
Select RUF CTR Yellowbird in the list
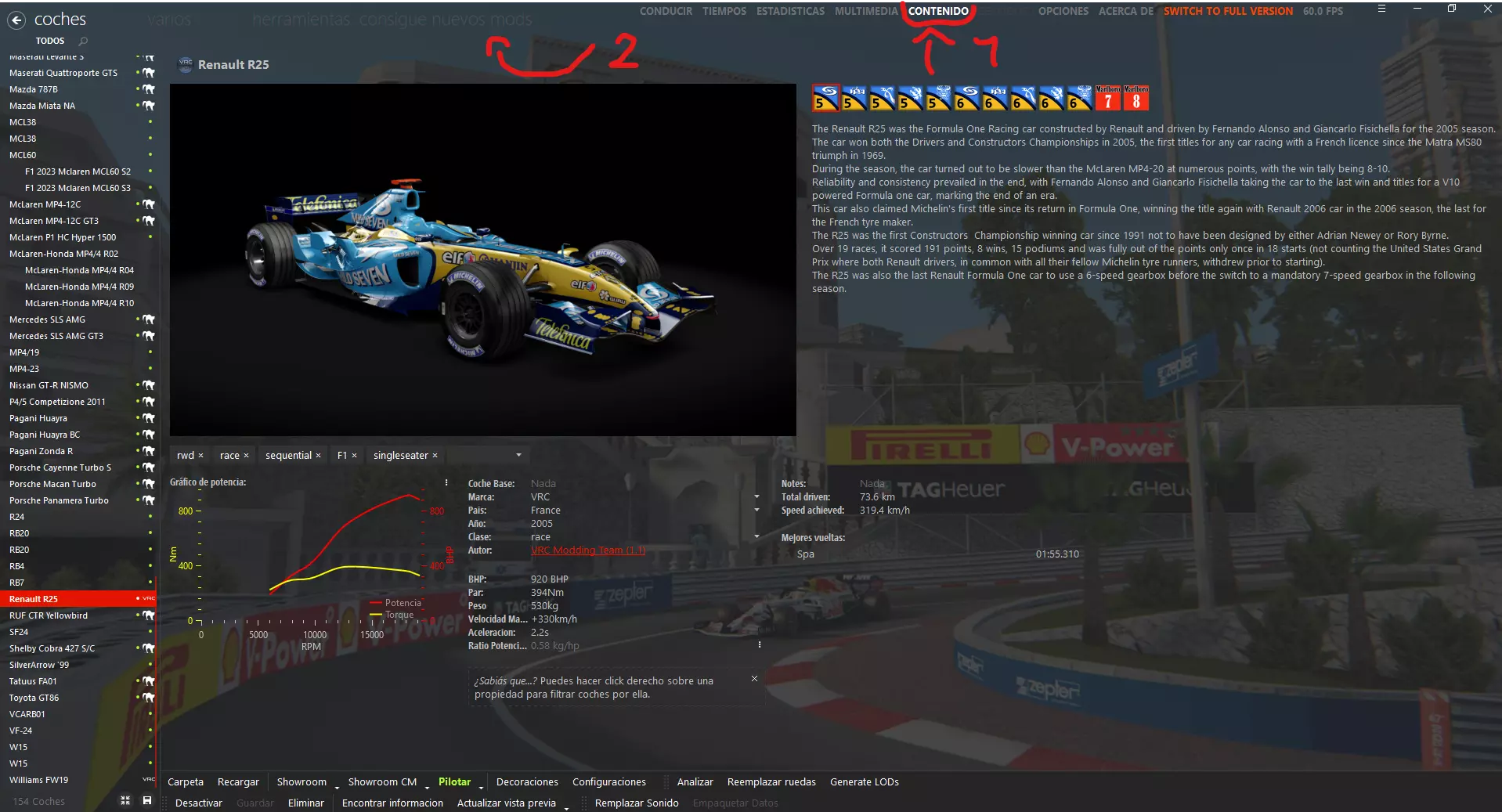[x=78, y=615]
